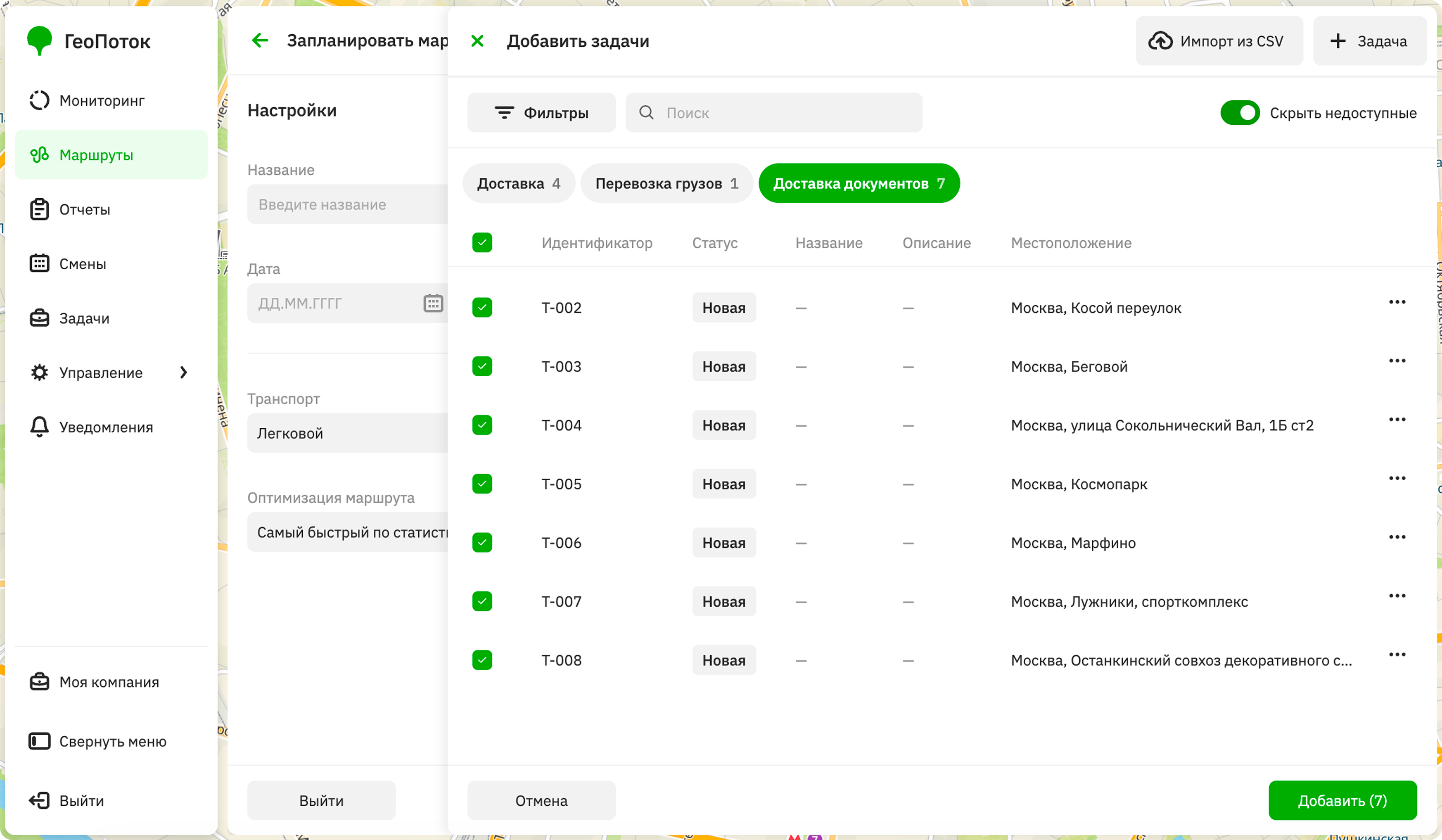Screen dimensions: 1442x840
Task: Click the ГеоПоток green logo
Action: [x=40, y=40]
